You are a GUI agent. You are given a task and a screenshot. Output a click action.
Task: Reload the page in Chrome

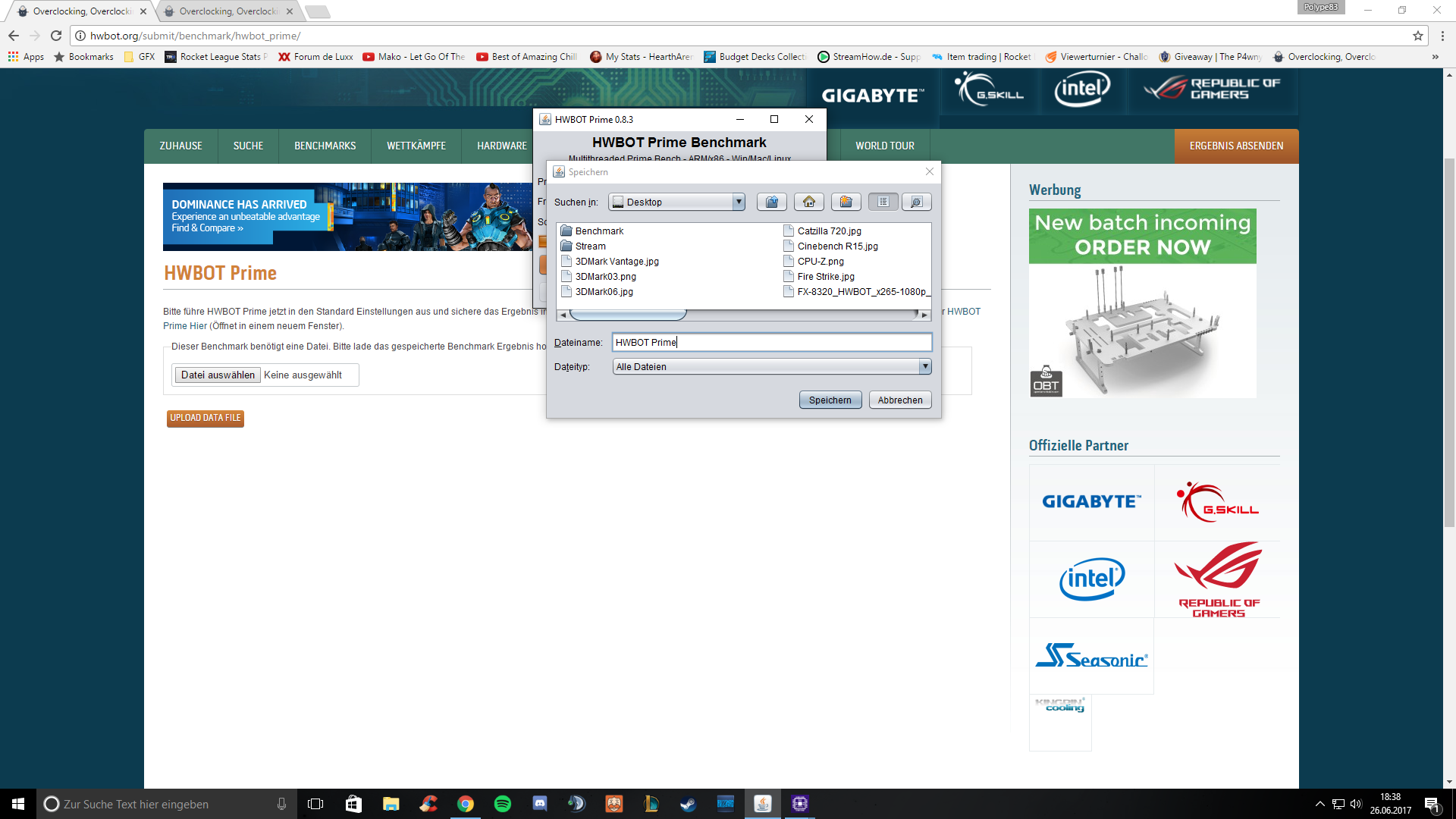(56, 36)
